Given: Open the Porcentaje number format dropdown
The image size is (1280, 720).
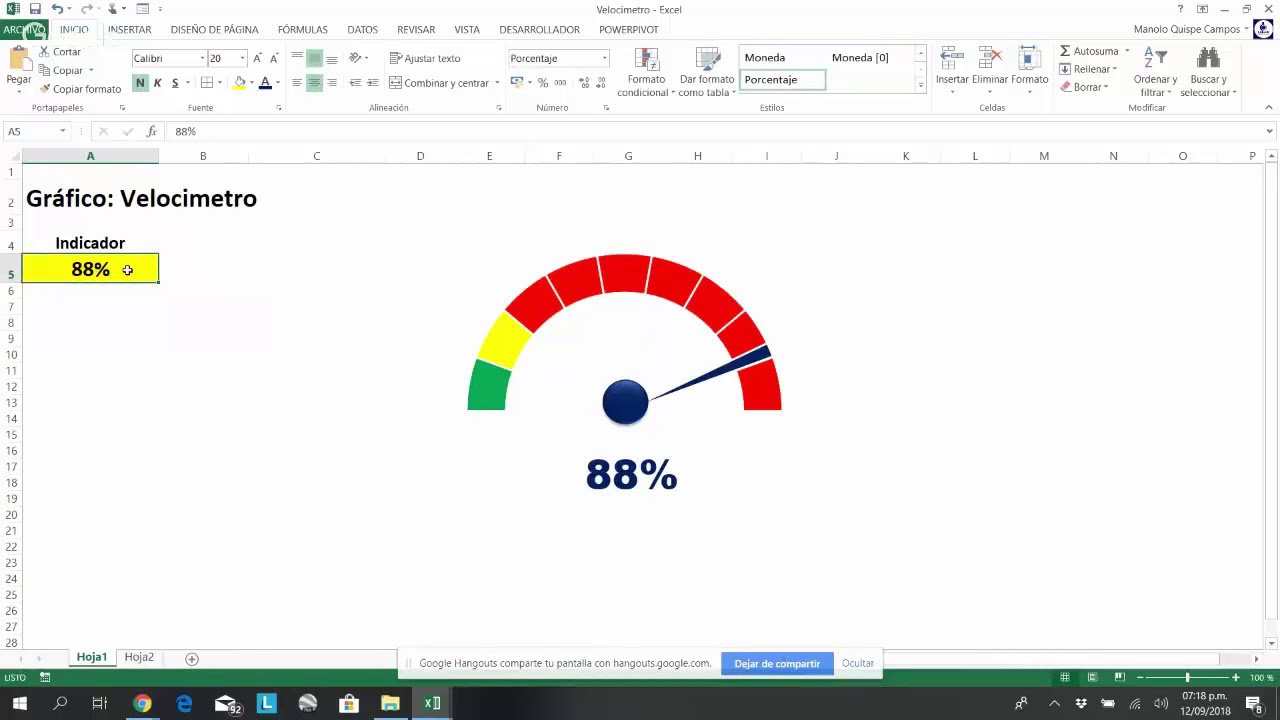Looking at the screenshot, I should pyautogui.click(x=604, y=58).
